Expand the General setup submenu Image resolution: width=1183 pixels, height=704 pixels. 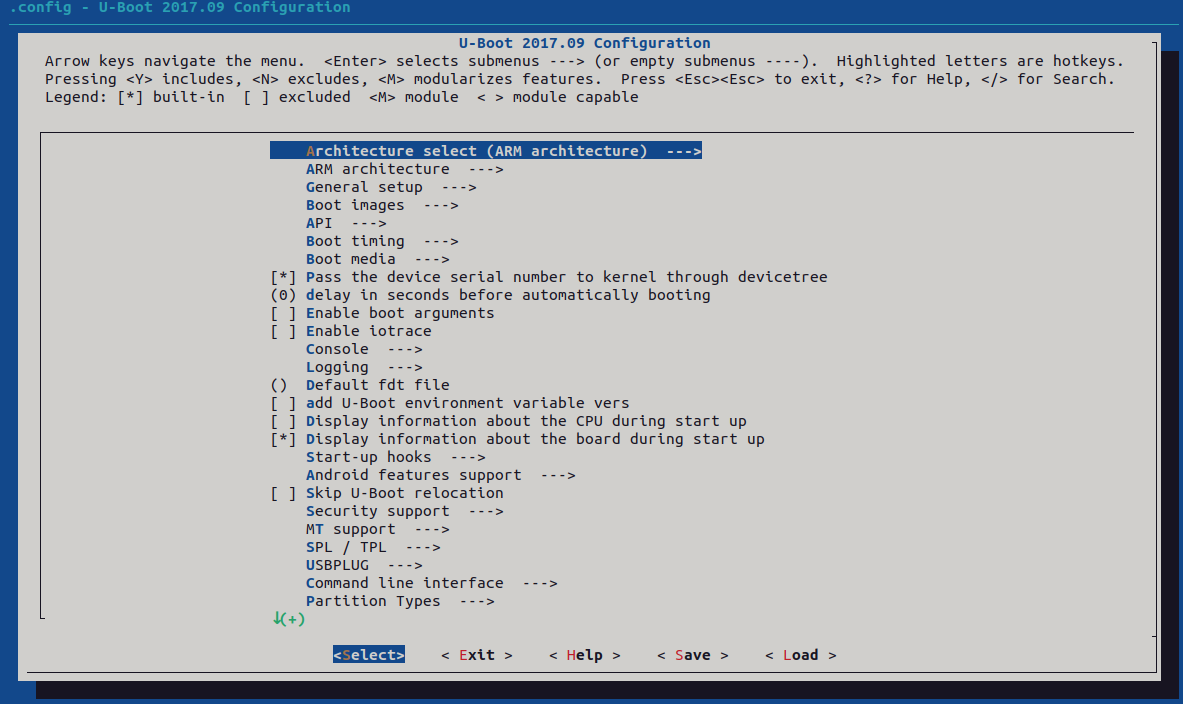coord(391,187)
